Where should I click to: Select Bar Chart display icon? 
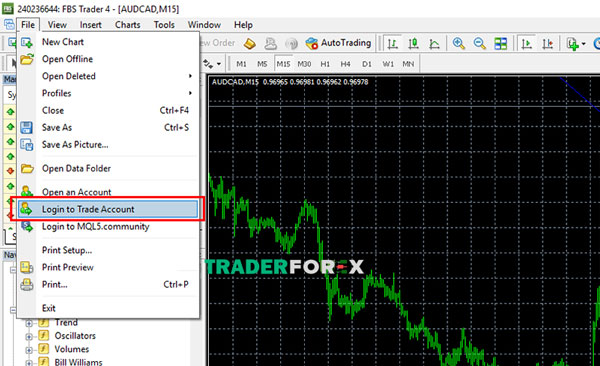point(392,44)
